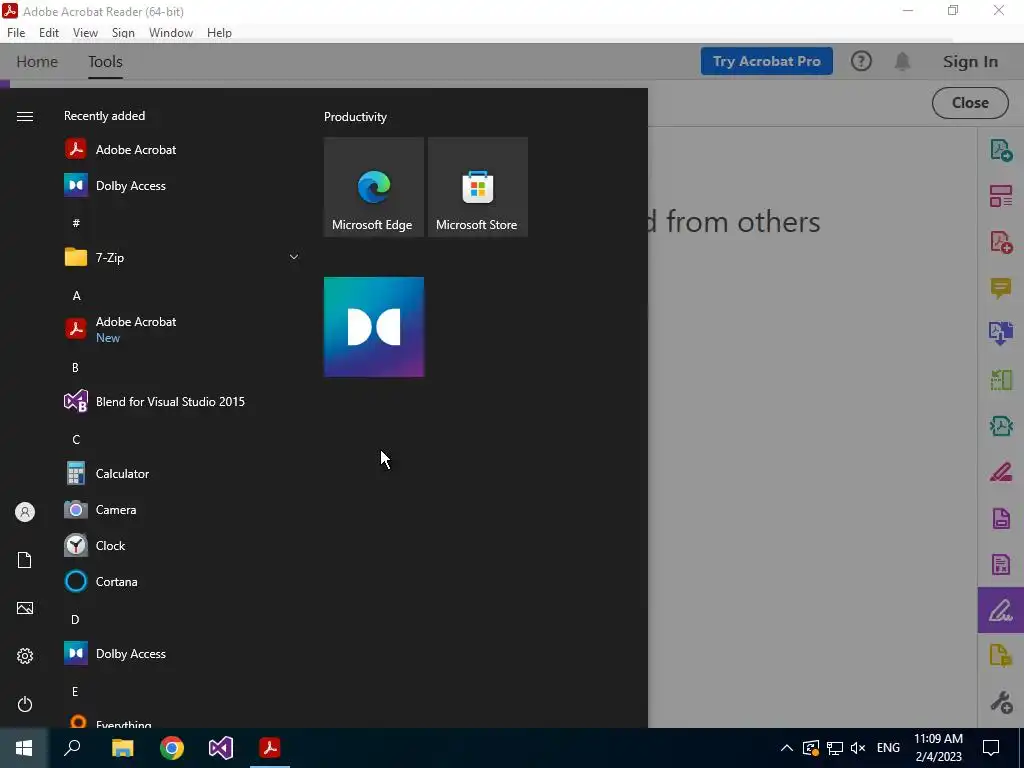
Task: Open user account icon in Start menu
Action: coord(25,512)
